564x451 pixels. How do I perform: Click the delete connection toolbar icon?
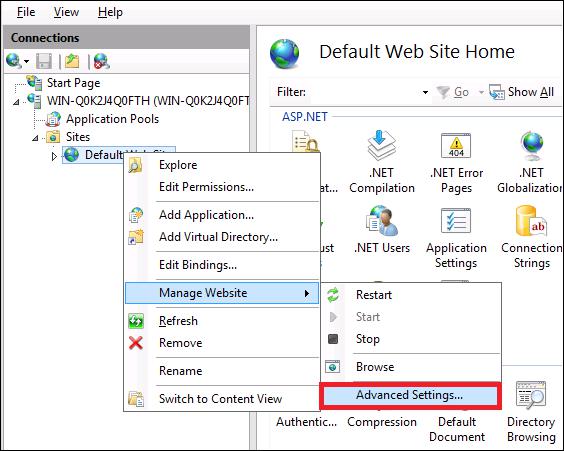pyautogui.click(x=101, y=61)
